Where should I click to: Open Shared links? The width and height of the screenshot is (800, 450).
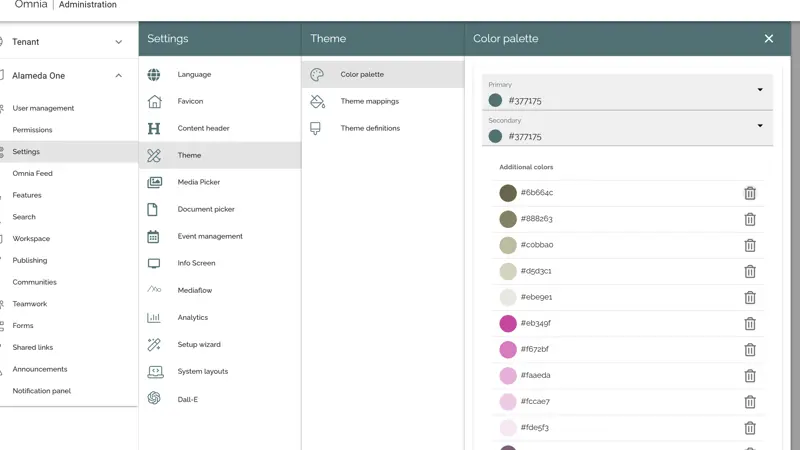pos(33,347)
